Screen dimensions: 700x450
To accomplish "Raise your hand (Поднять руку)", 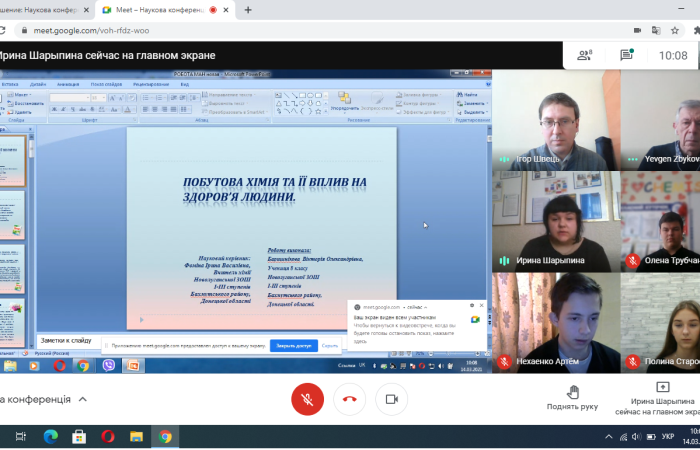I will pyautogui.click(x=572, y=397).
